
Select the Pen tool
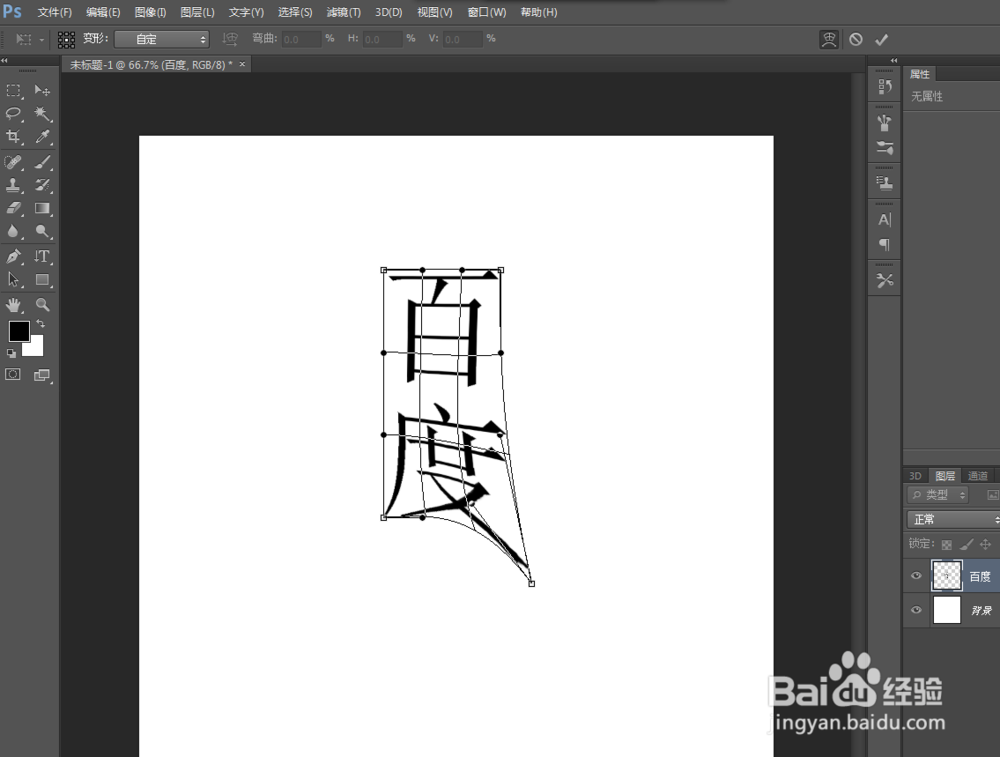pyautogui.click(x=13, y=256)
